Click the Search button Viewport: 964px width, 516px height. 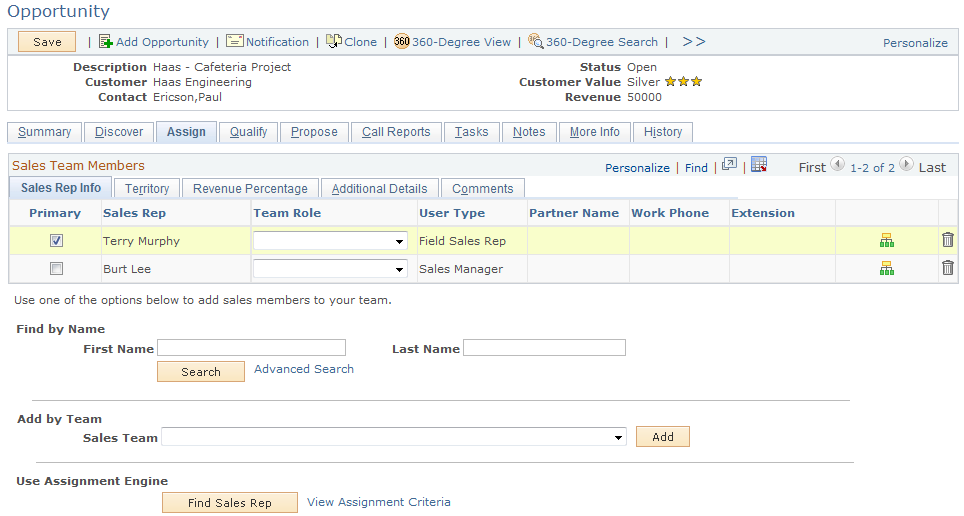coord(201,371)
